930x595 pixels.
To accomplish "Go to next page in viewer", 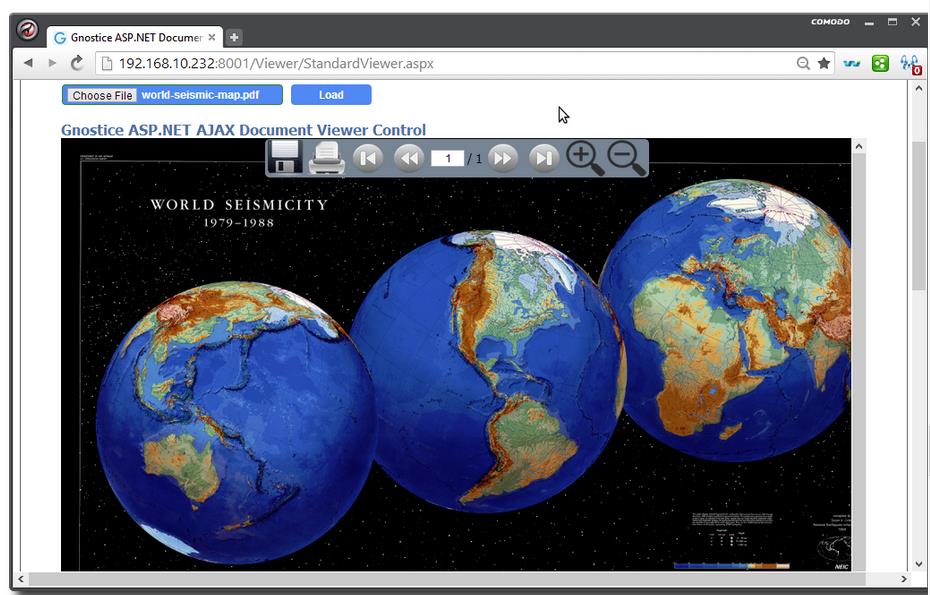I will (x=503, y=158).
